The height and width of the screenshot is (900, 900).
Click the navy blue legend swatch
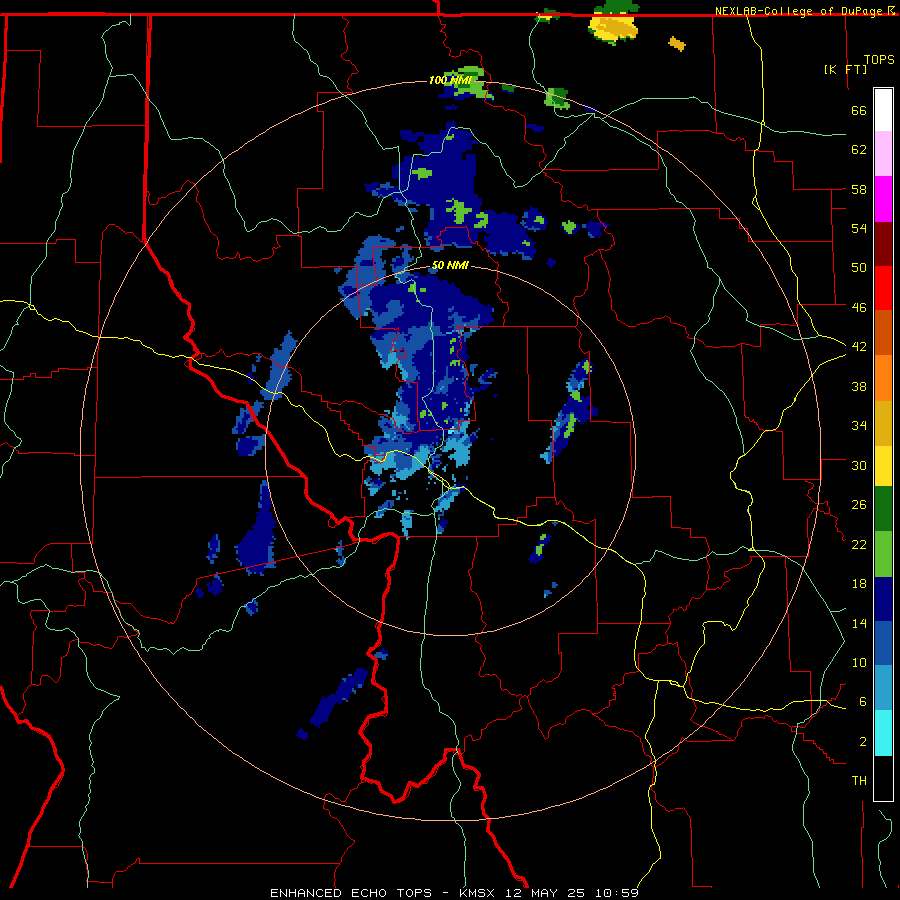tap(883, 599)
